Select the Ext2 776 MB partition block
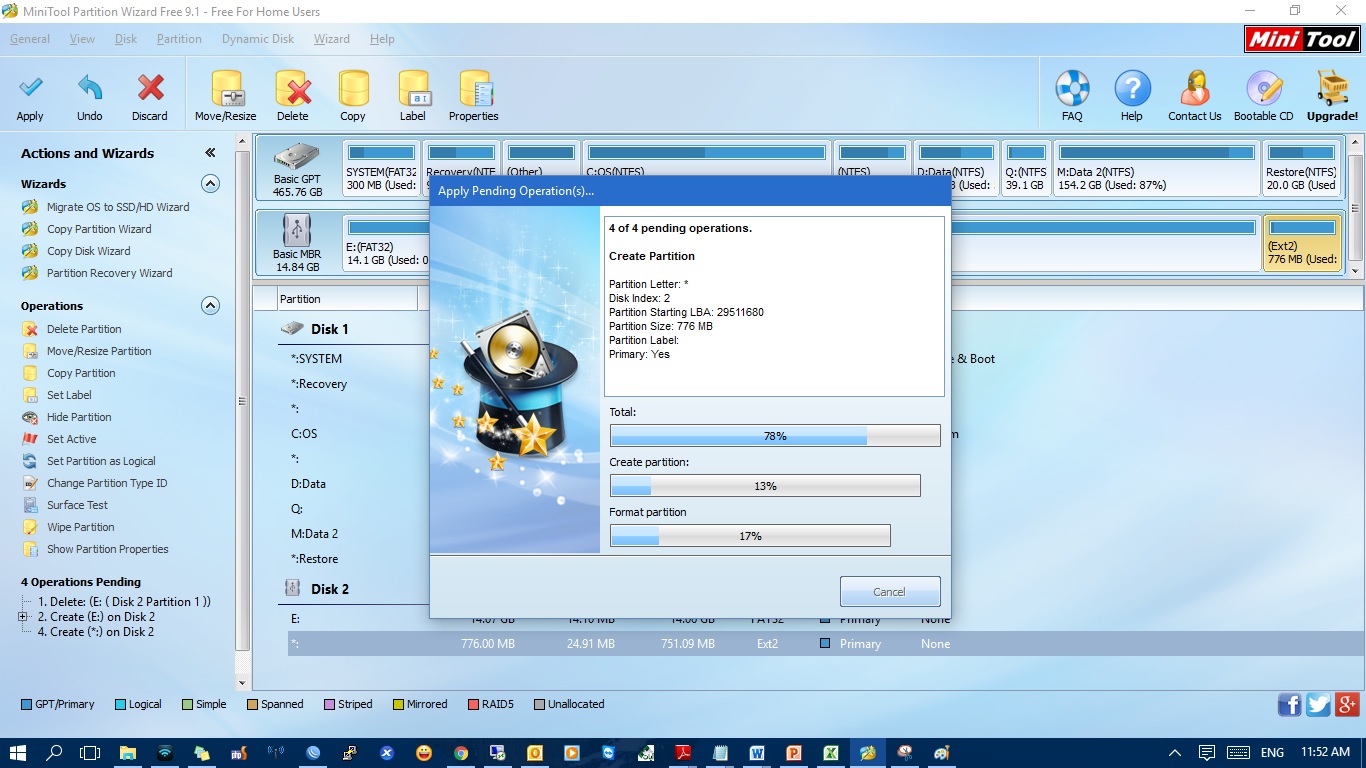Screen dimensions: 1366x768 click(1302, 243)
